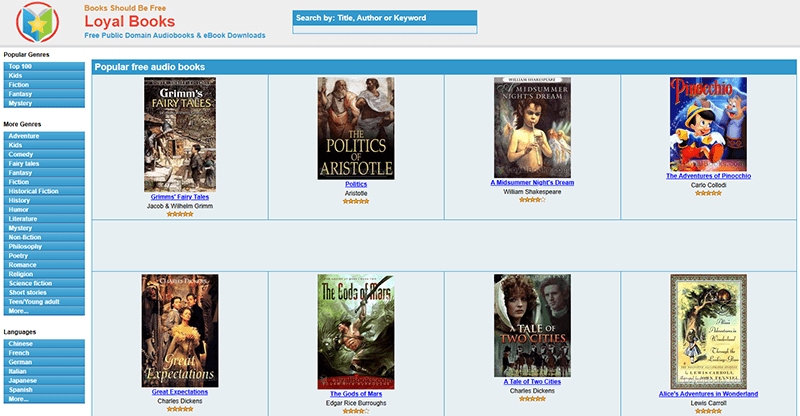Select Fiction under Popular Genres
Image resolution: width=800 pixels, height=416 pixels.
tap(44, 85)
